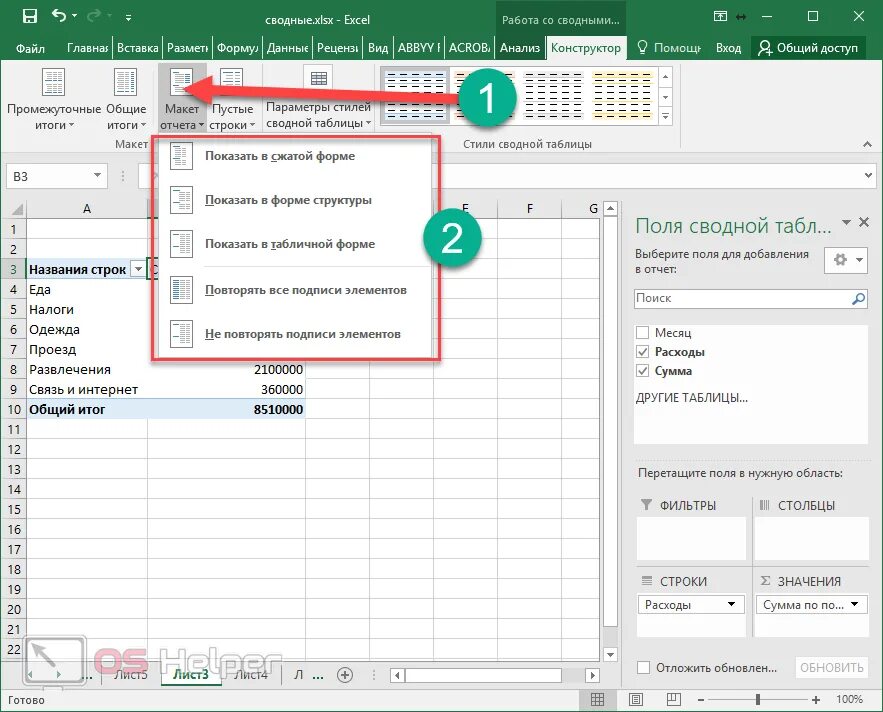The image size is (883, 712).
Task: Open the Названия строк filter dropdown
Action: point(138,269)
